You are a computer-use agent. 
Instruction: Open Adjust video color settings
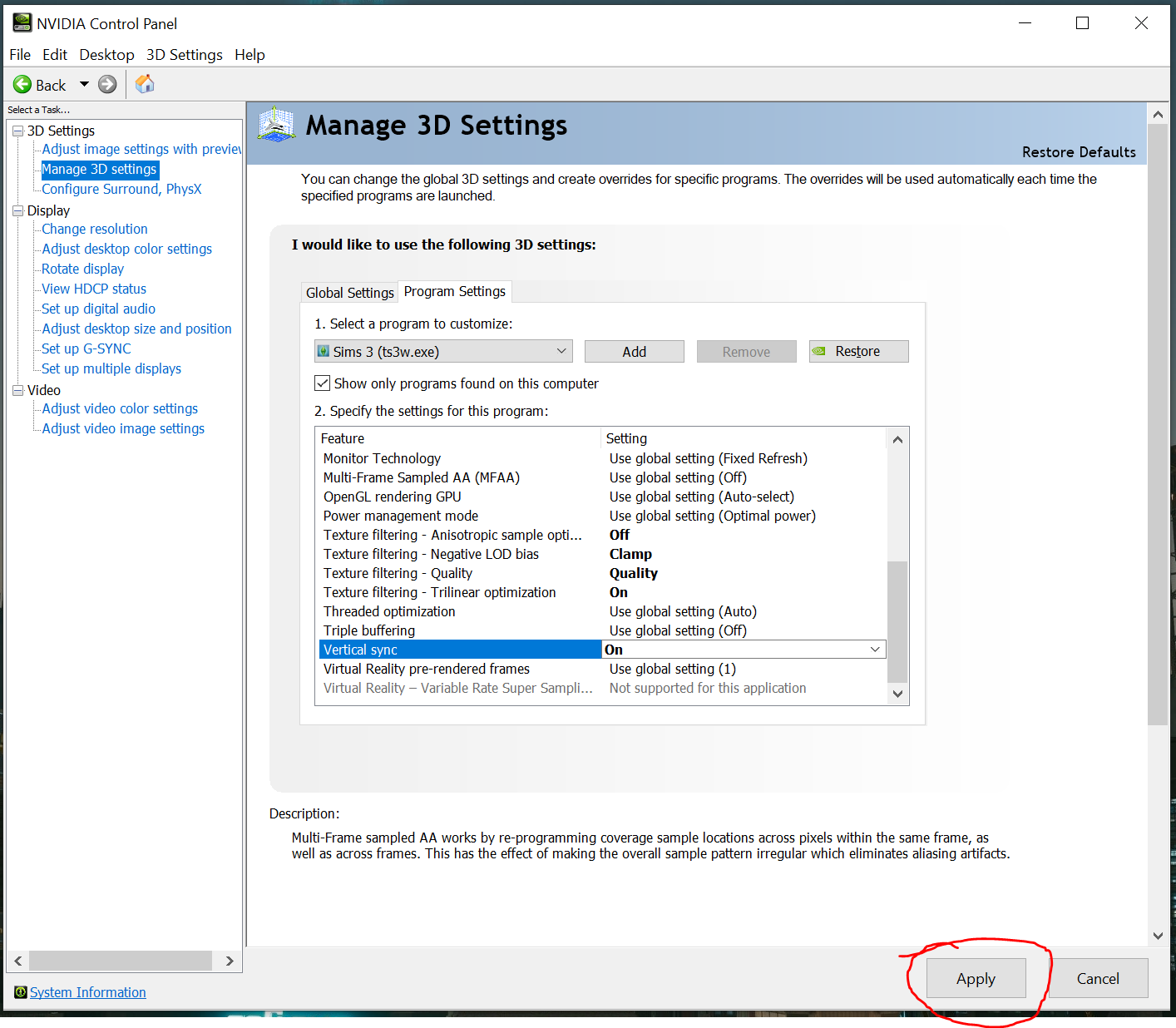[x=121, y=408]
